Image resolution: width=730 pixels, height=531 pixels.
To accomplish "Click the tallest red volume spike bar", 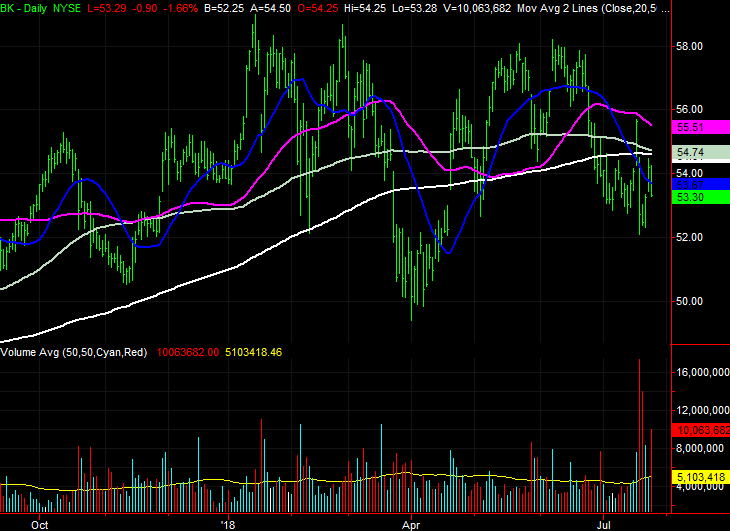I will tap(639, 436).
